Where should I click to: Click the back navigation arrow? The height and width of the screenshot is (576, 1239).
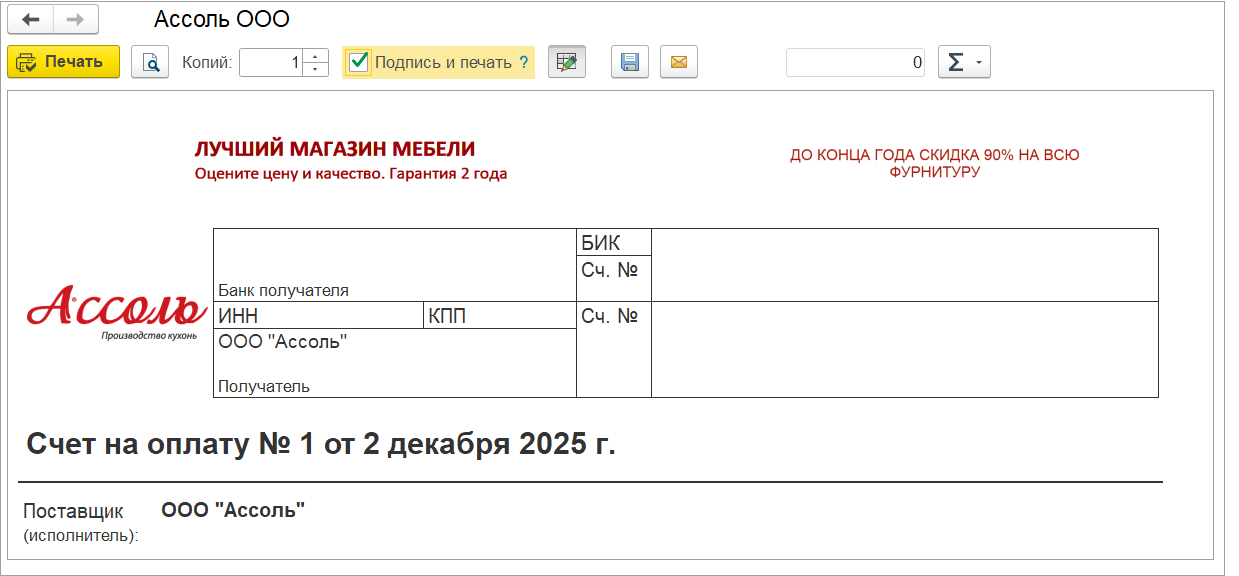pos(30,18)
